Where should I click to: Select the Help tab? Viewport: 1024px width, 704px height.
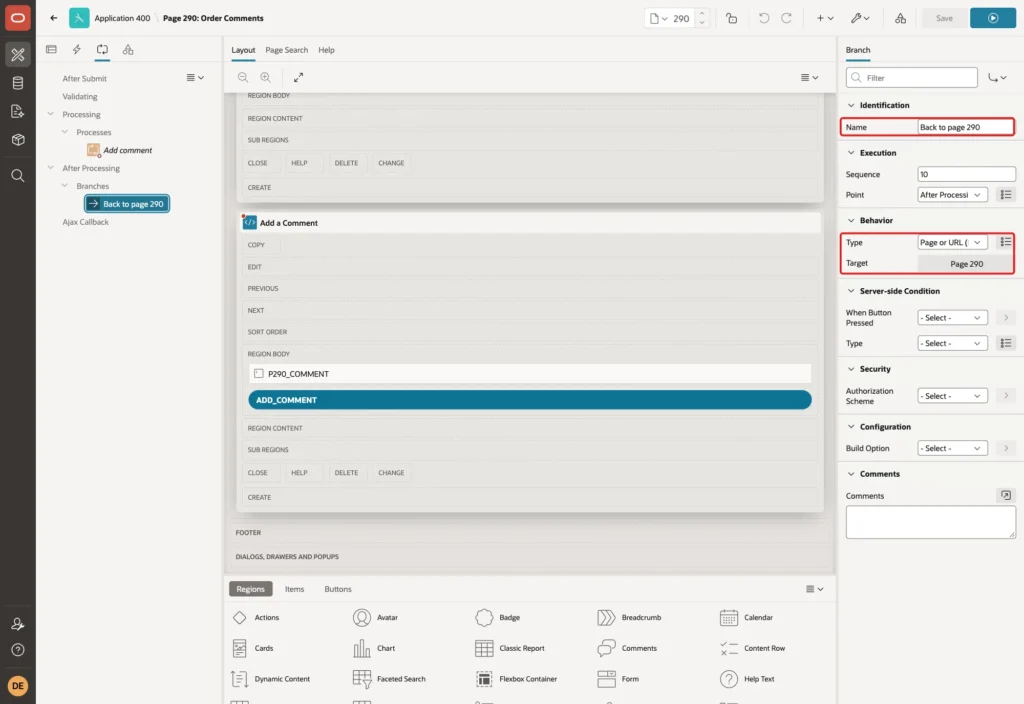coord(326,50)
